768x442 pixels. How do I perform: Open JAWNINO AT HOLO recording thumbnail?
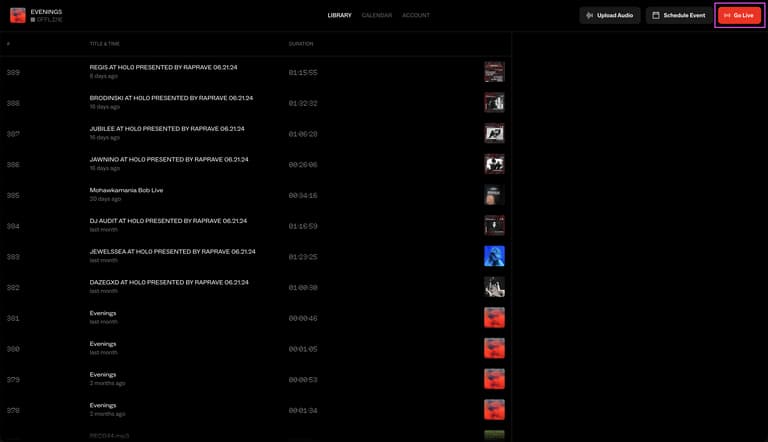494,164
